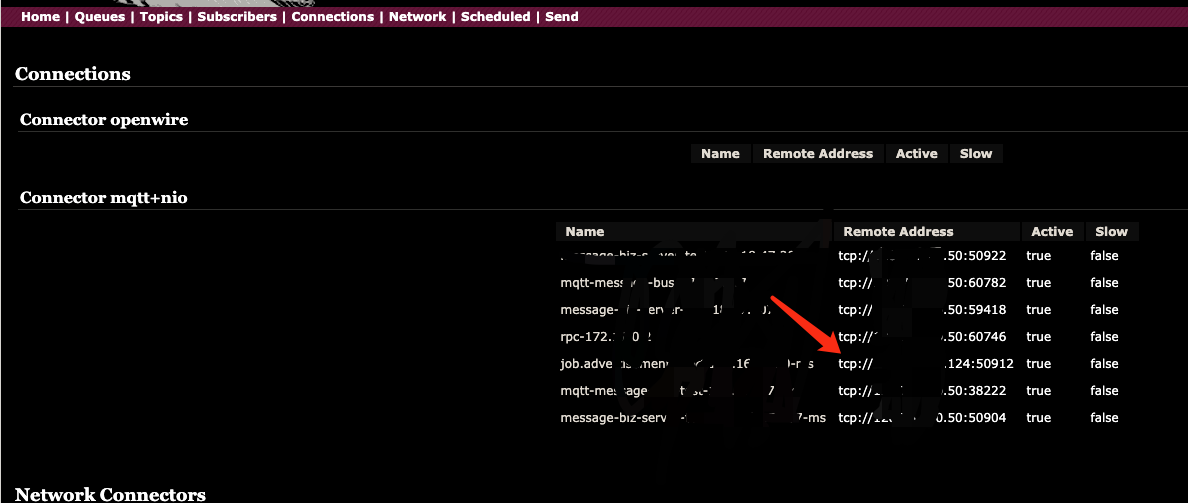Click remote address ending in .124:50912

click(x=926, y=364)
